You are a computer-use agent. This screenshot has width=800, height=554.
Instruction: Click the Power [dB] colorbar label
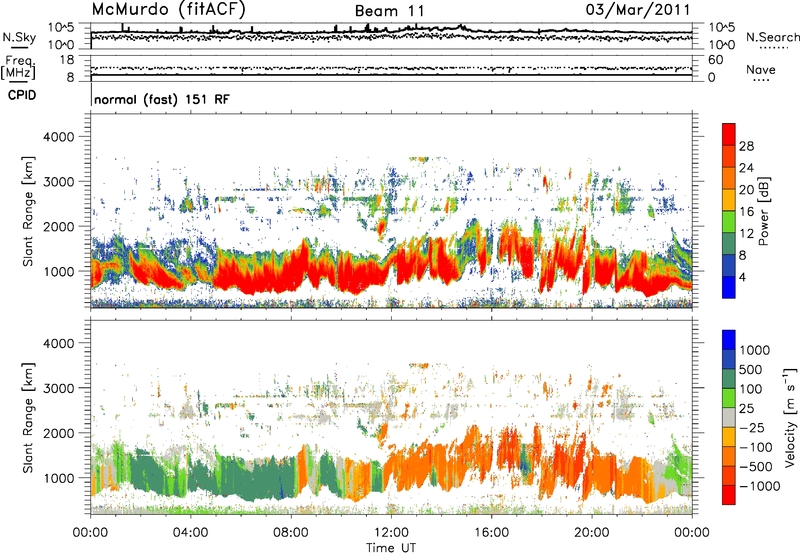[x=763, y=211]
